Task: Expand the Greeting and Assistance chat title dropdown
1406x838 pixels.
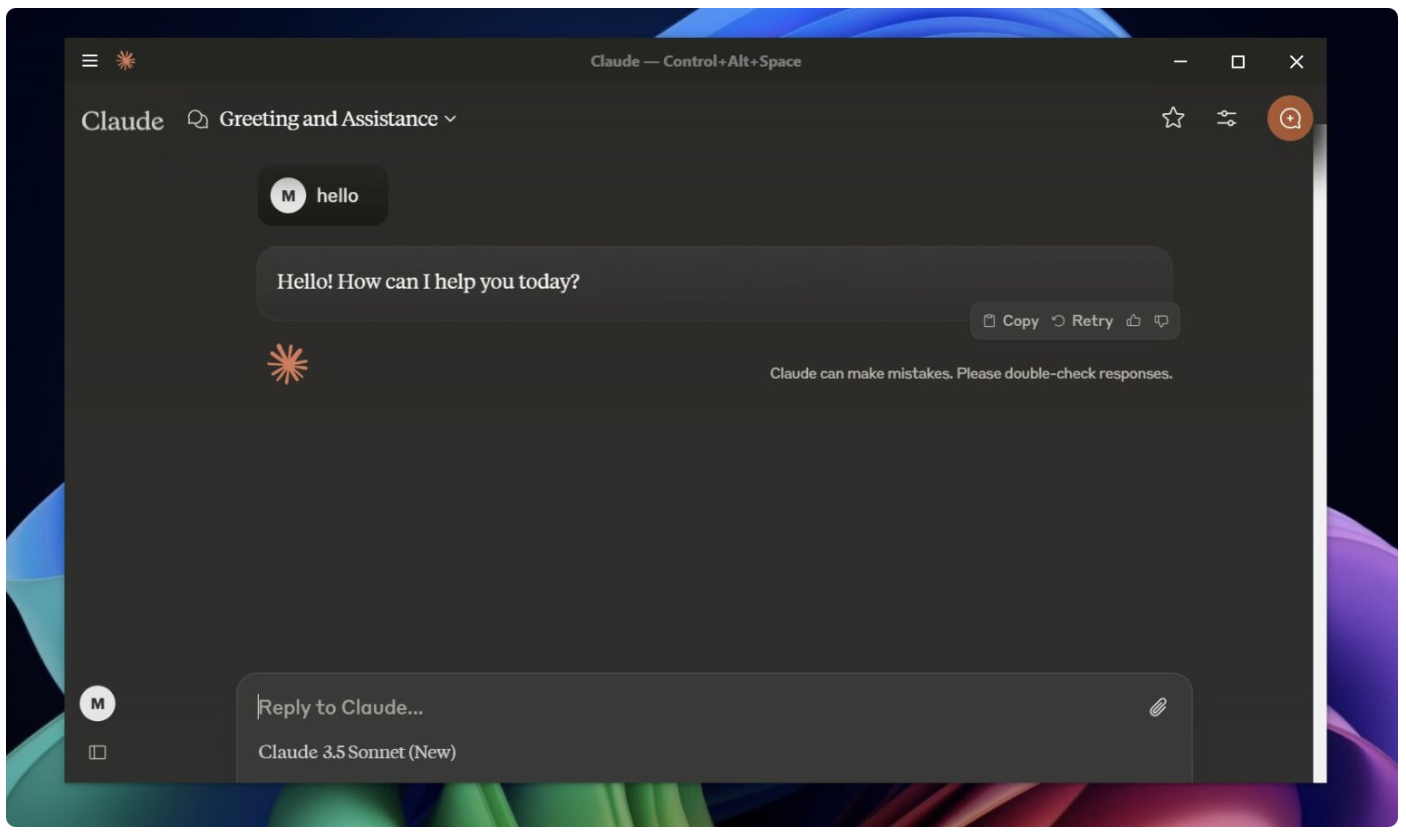Action: pos(338,119)
